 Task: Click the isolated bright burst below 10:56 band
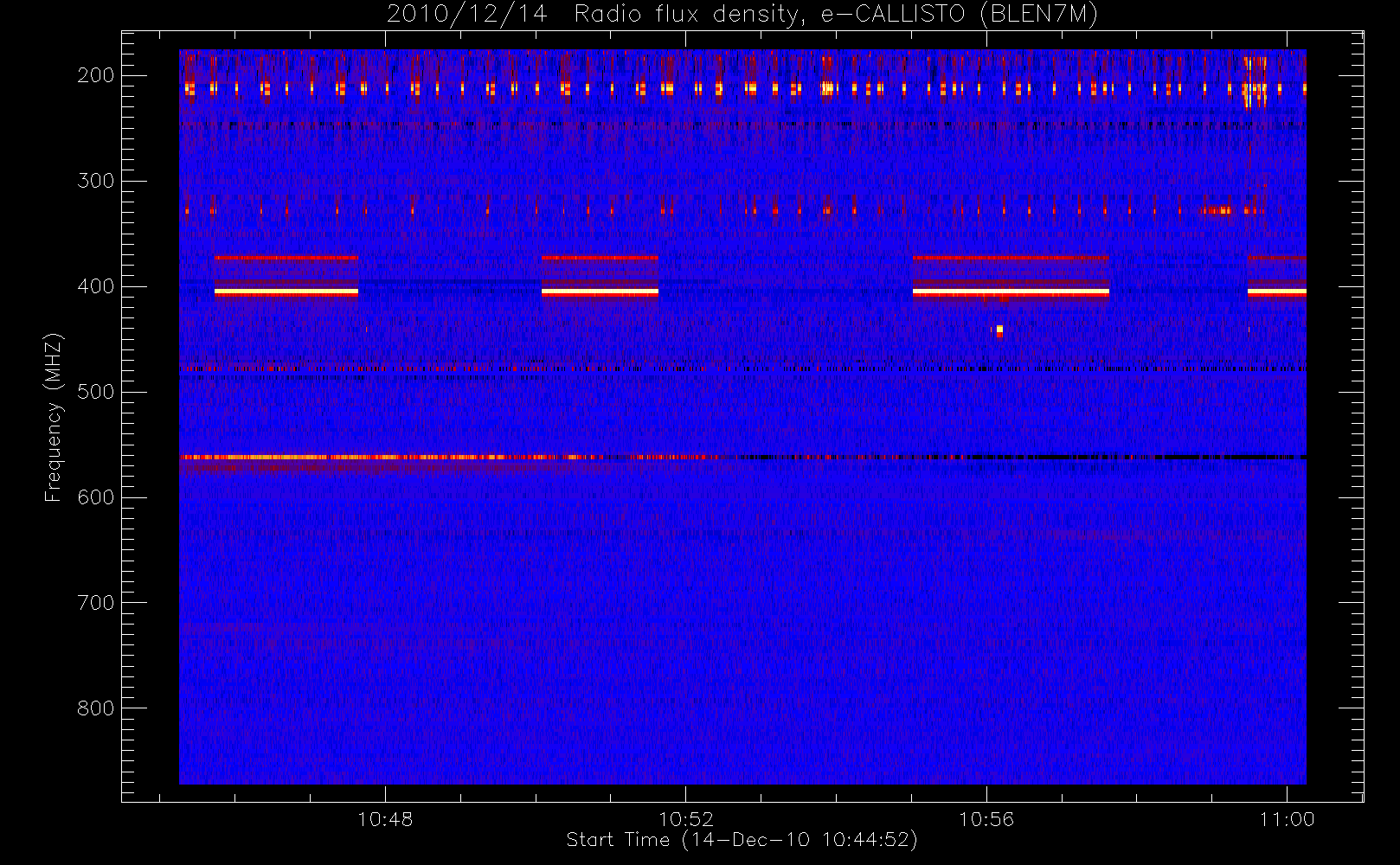click(999, 330)
